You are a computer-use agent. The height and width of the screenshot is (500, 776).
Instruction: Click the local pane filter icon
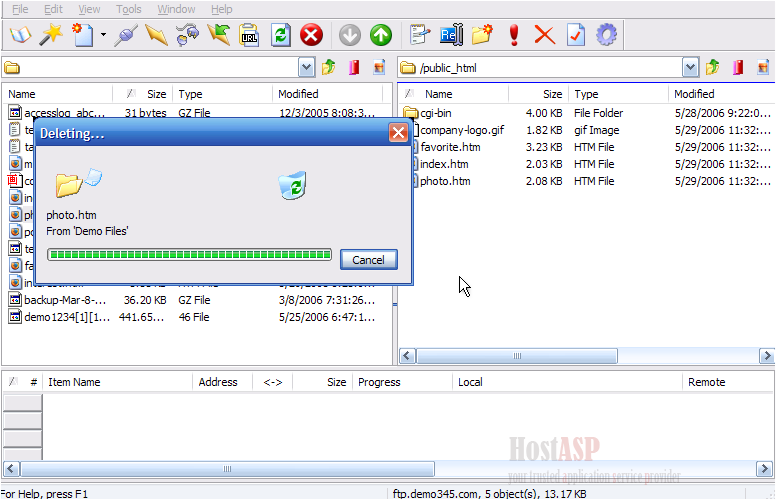[379, 67]
